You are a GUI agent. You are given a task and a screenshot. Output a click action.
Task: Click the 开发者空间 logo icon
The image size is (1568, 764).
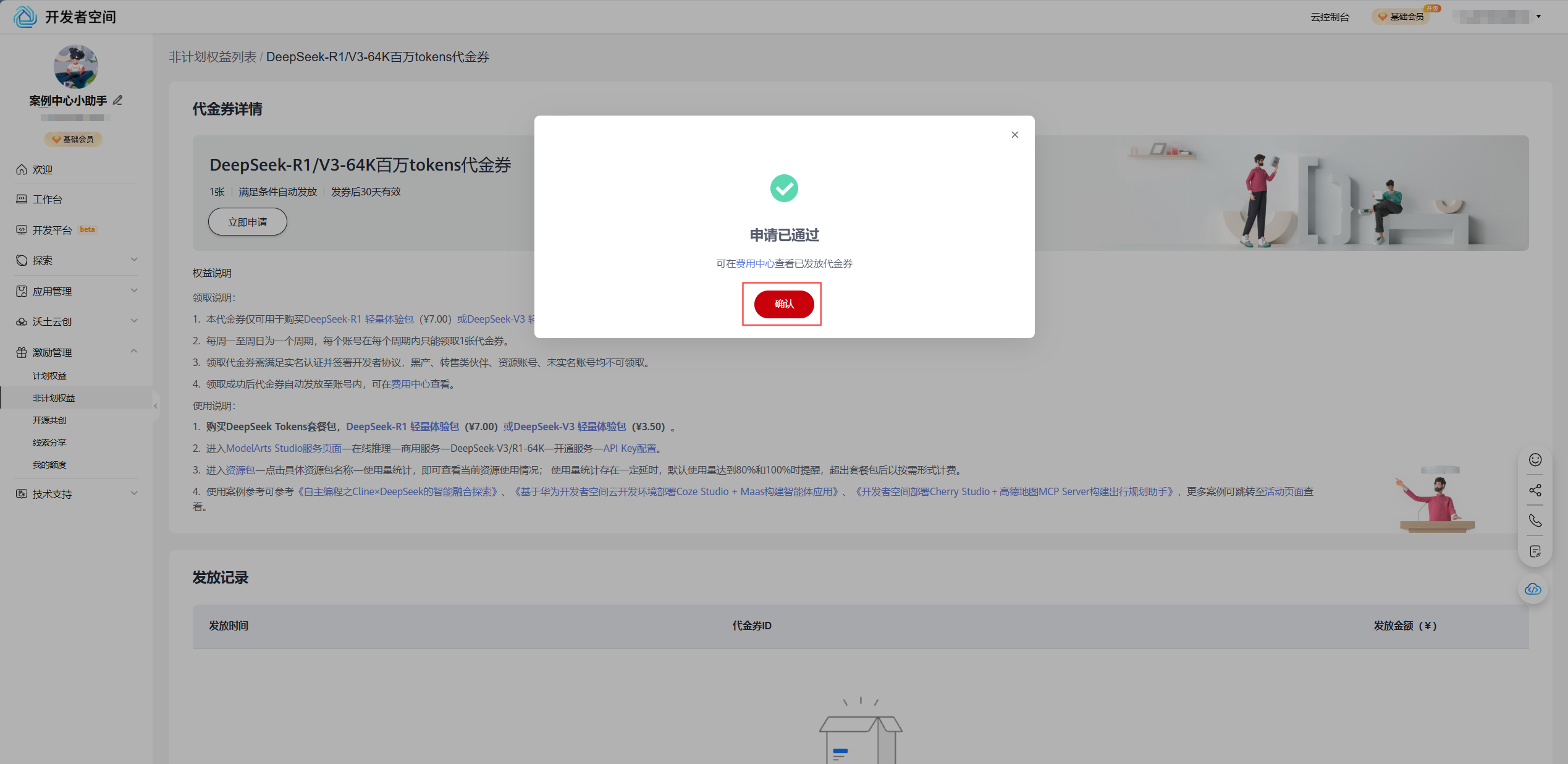tap(25, 17)
